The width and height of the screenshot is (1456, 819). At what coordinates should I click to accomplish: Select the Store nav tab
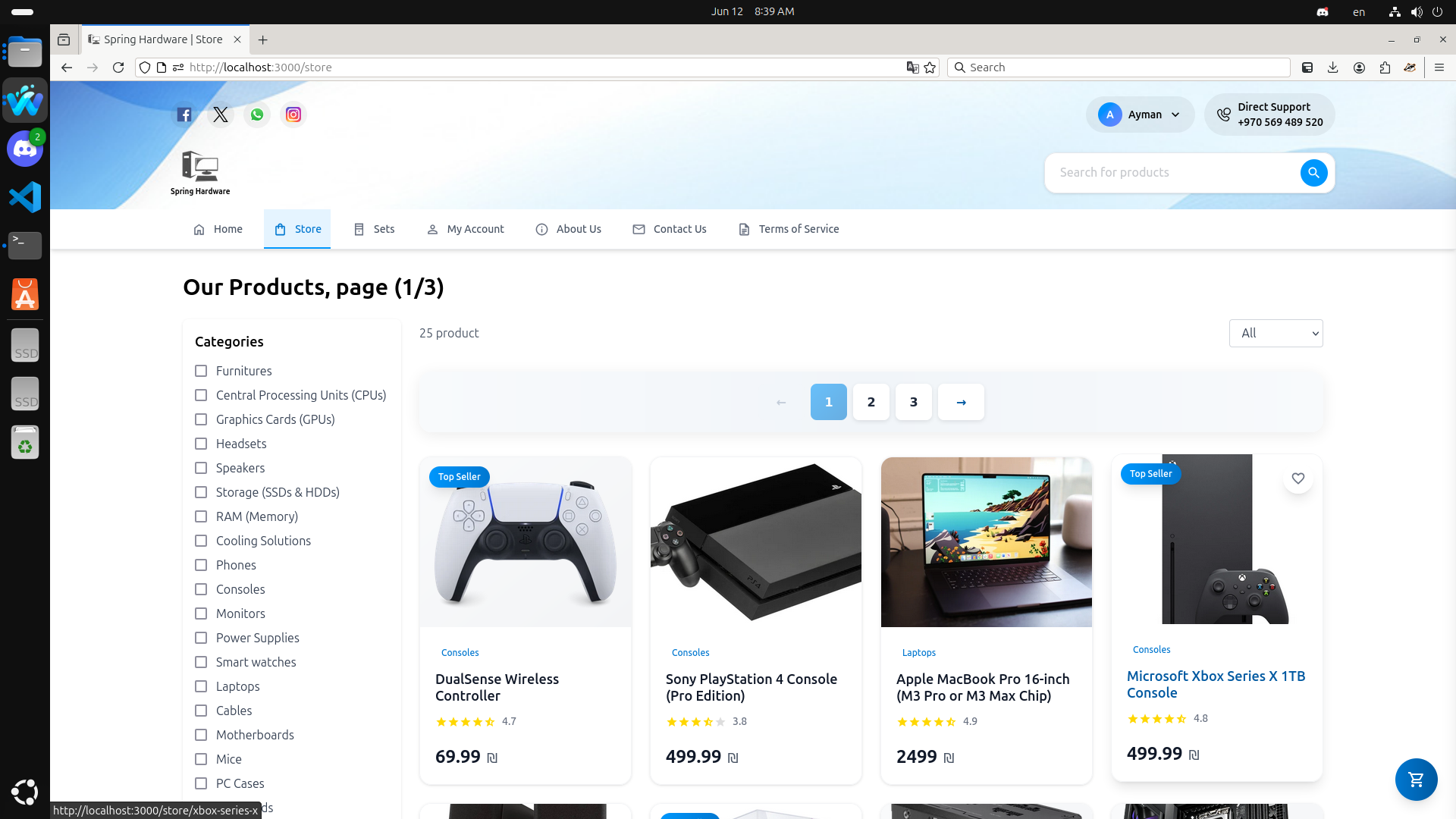pyautogui.click(x=297, y=229)
